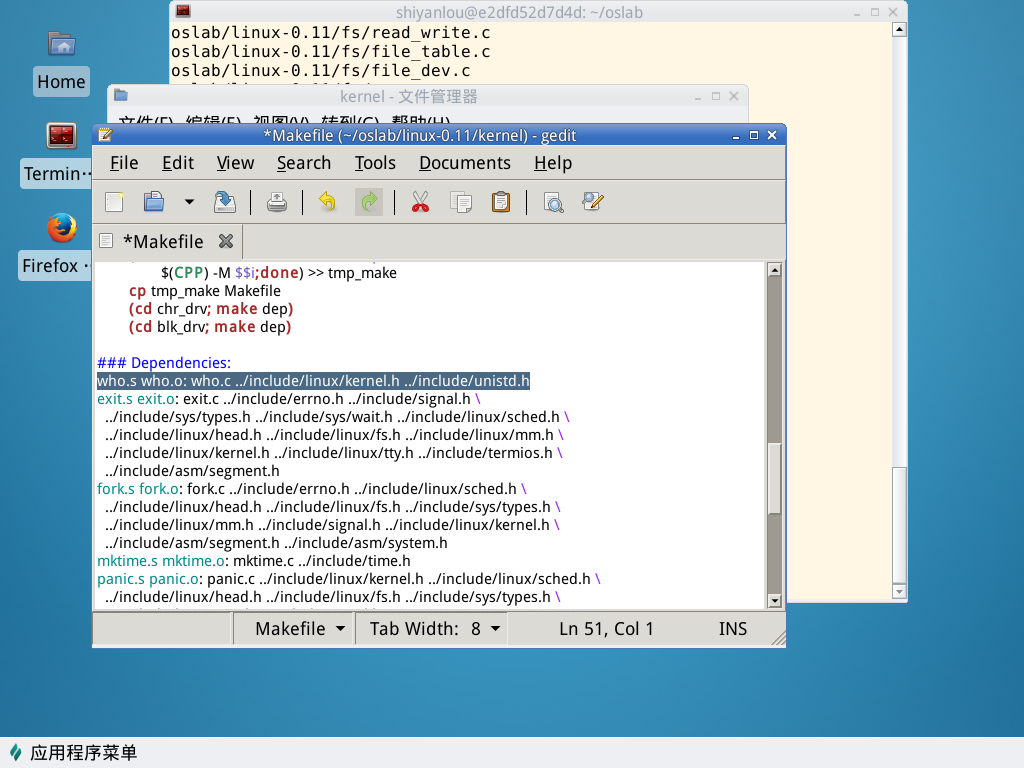Cut the selected text with the scissors icon
Image resolution: width=1024 pixels, height=768 pixels.
(x=420, y=202)
